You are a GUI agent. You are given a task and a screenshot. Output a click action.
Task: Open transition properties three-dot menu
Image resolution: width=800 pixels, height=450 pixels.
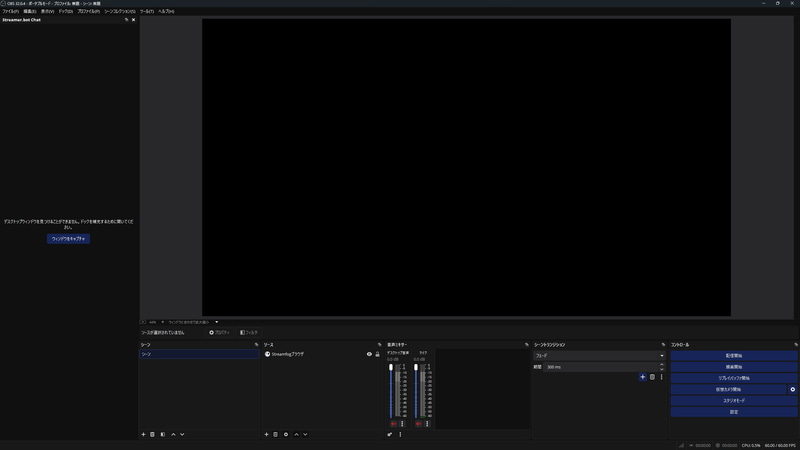tap(662, 377)
